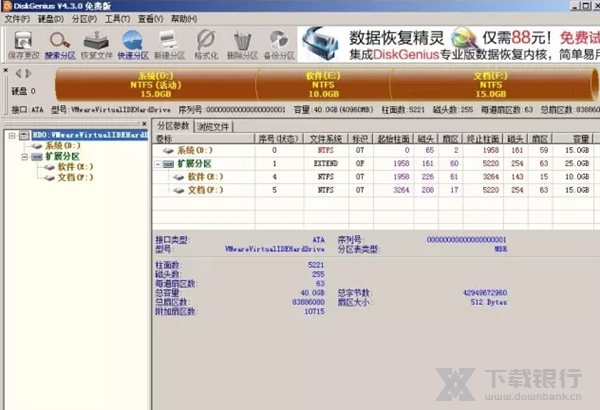Viewport: 600px width, 410px height.
Task: Click the New Partition (新建分区) toolbar icon
Action: pos(169,45)
